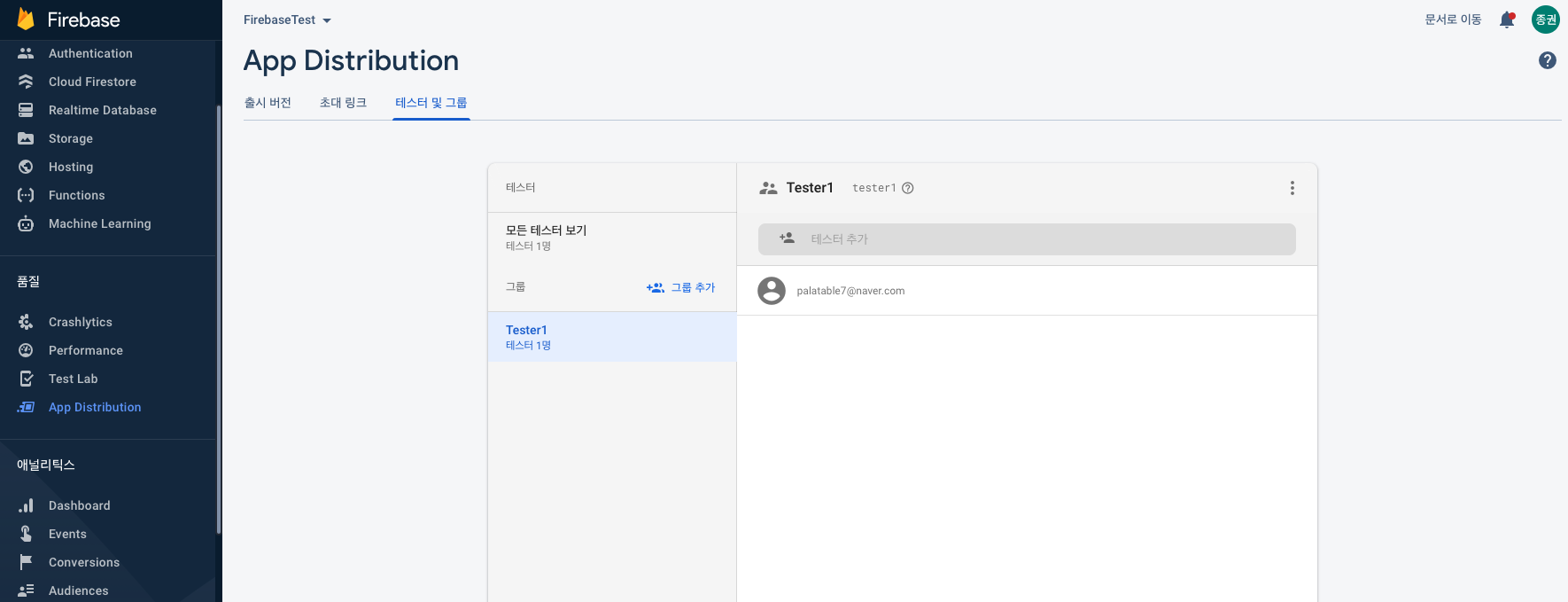
Task: Click the 애널리틱스 section heading
Action: [x=46, y=465]
